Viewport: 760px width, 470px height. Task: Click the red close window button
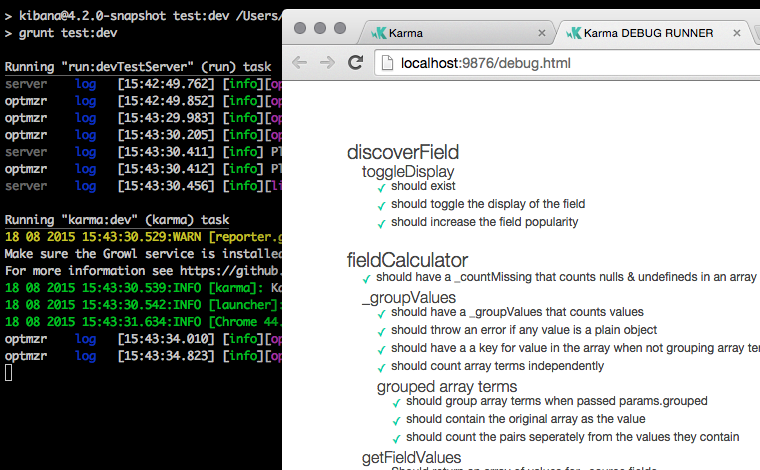coord(300,28)
